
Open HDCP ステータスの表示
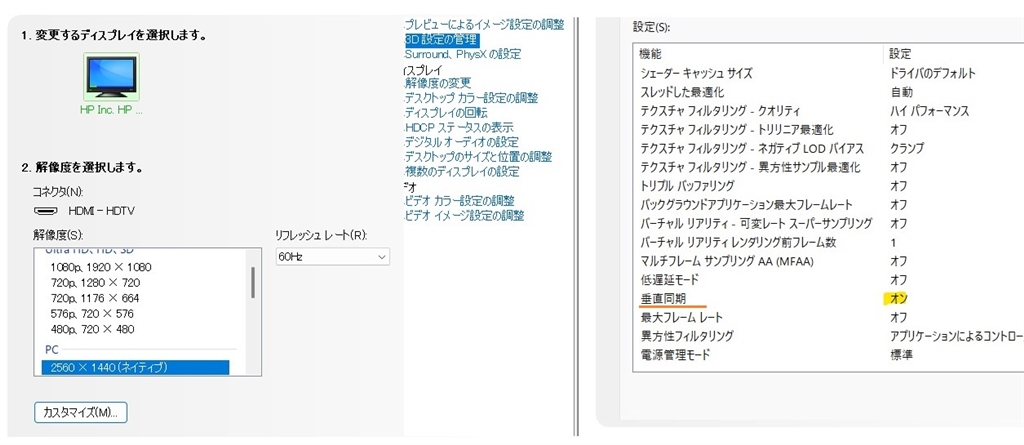459,127
